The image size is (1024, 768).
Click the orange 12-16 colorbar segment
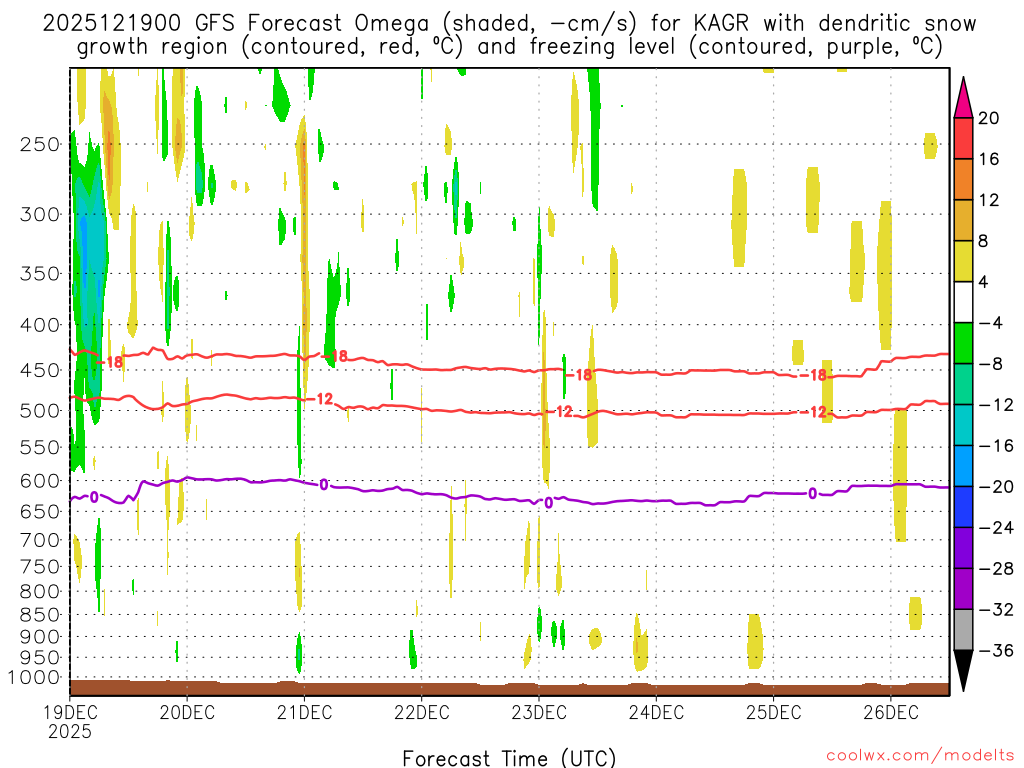pos(963,180)
